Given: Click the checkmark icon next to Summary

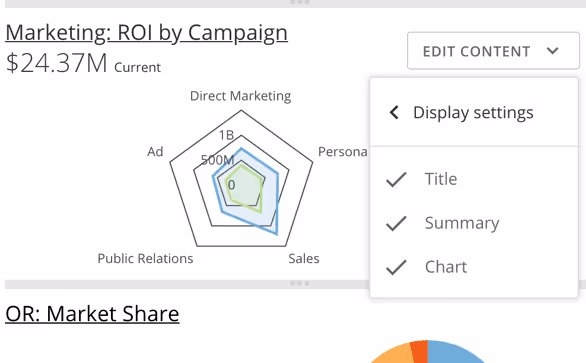Looking at the screenshot, I should (x=396, y=223).
